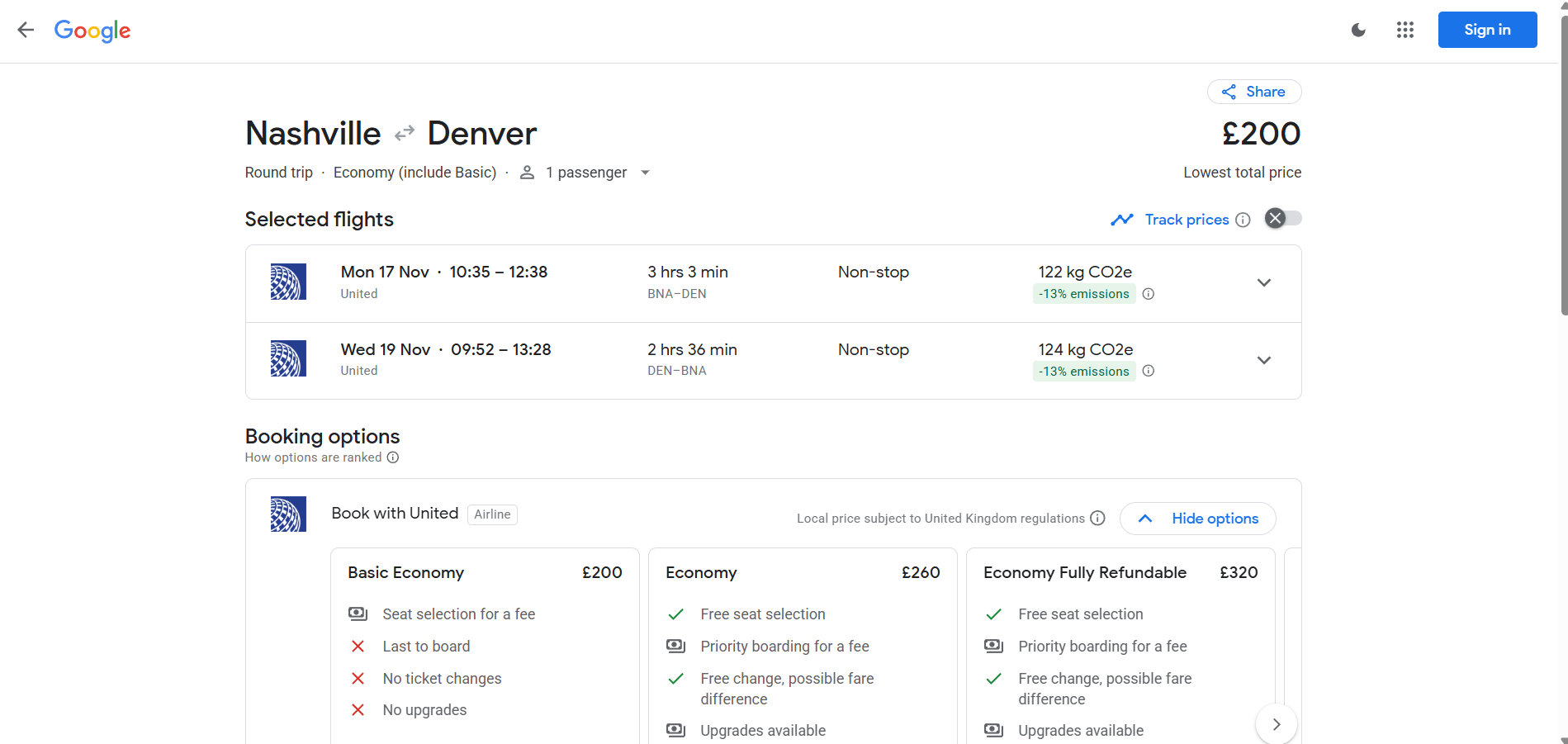Click the Google logo
The image size is (1568, 744).
click(x=92, y=31)
